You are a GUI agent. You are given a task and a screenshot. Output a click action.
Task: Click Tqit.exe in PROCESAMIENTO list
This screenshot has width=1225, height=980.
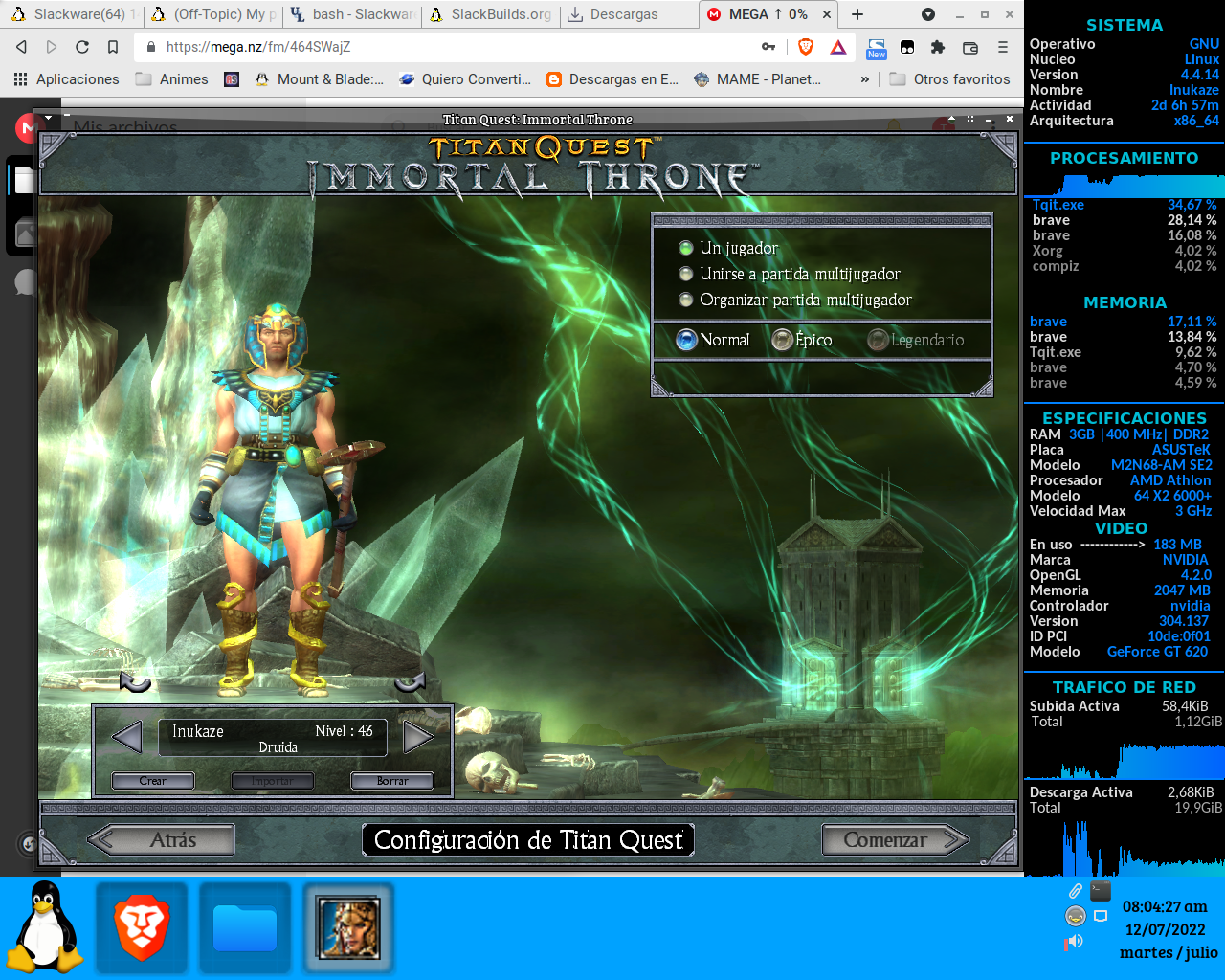pyautogui.click(x=1058, y=205)
